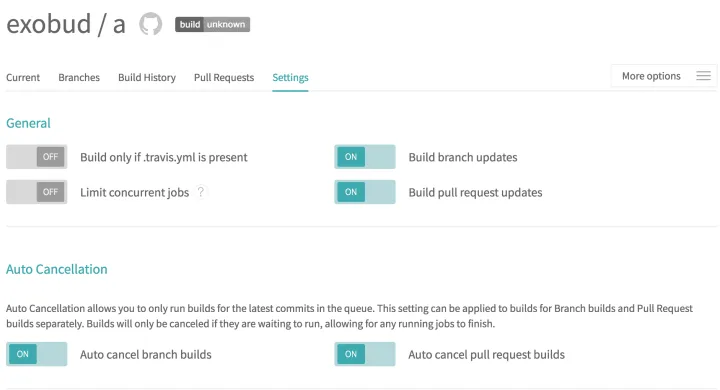Select the Settings tab

290,77
